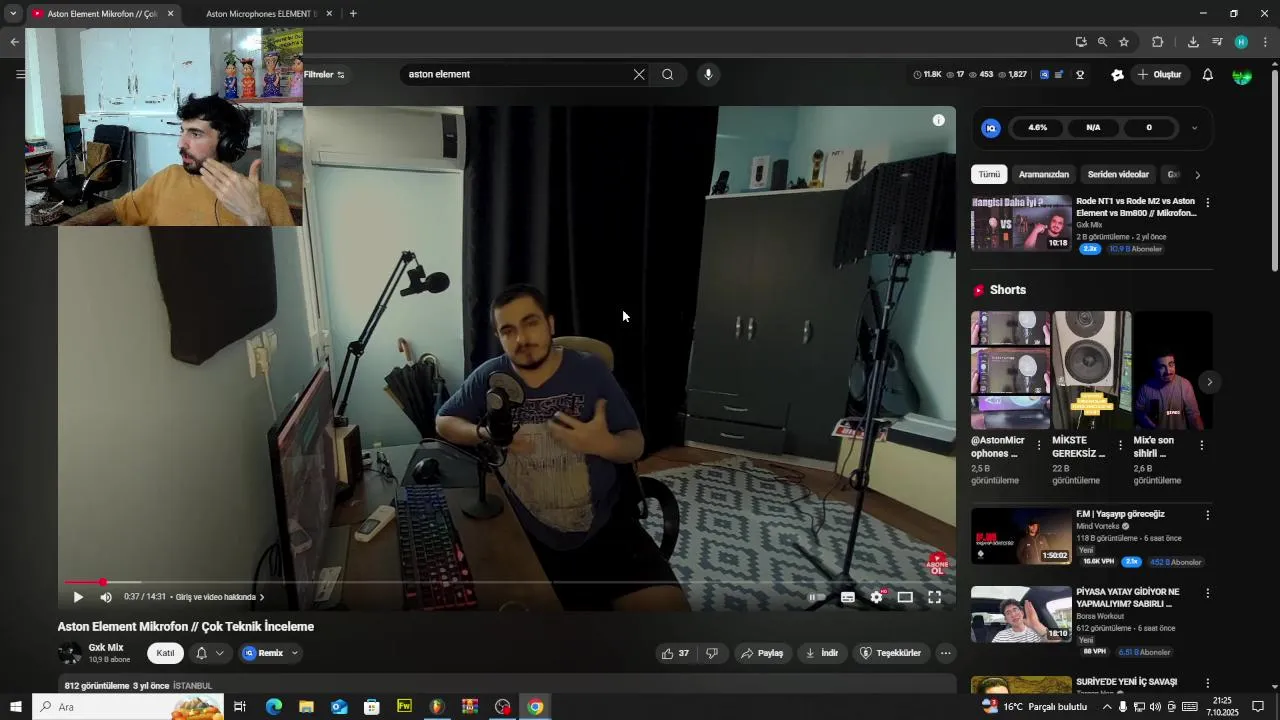This screenshot has height=720, width=1280.
Task: Switch to Aston Microphones ELEMENT browser tab
Action: pos(261,14)
